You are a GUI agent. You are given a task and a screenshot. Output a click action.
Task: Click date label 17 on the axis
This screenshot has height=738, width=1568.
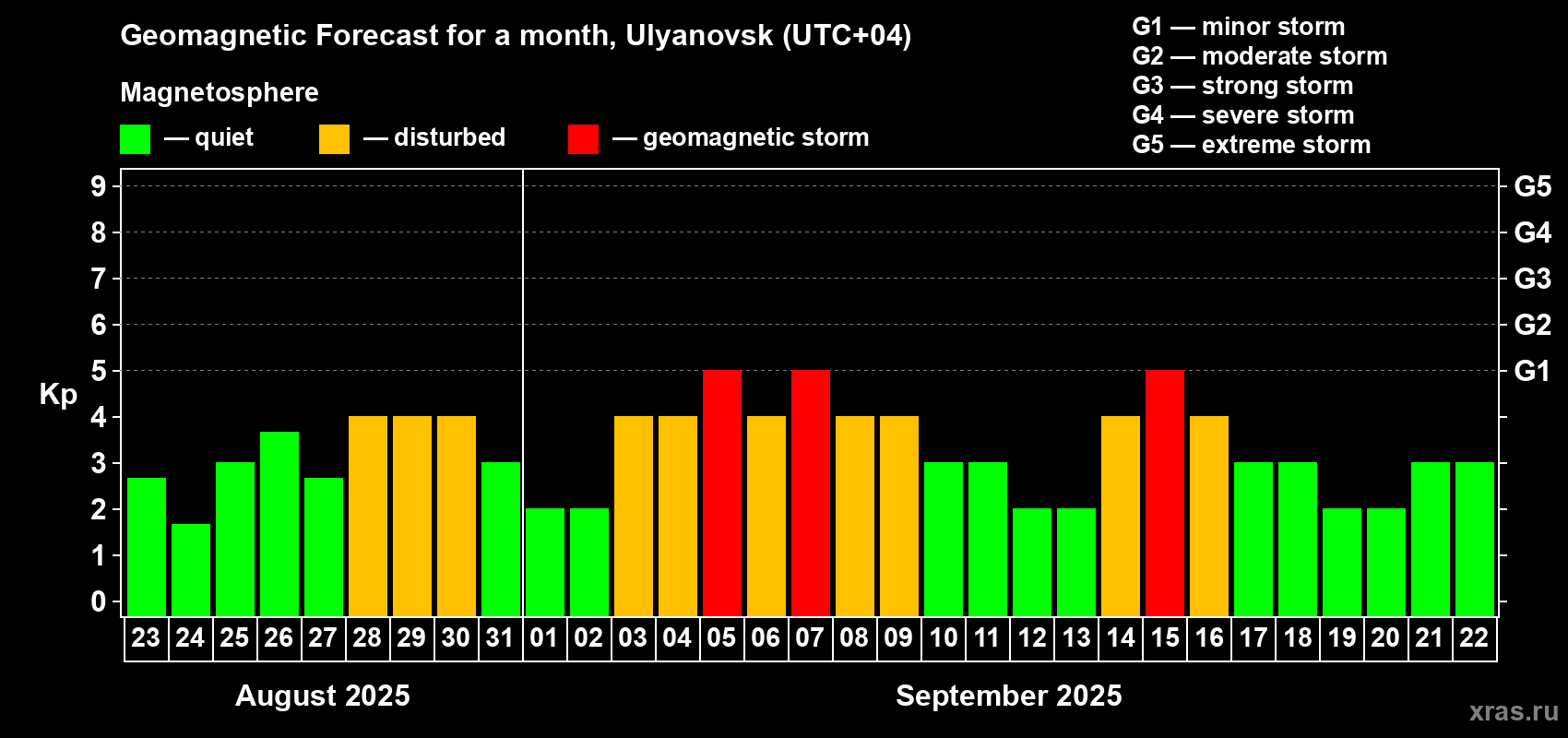click(1253, 637)
